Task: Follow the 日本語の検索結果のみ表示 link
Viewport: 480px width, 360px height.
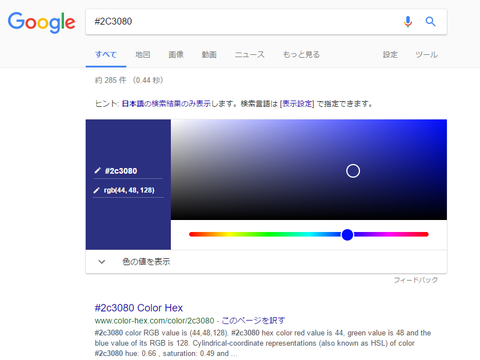Action: 166,104
